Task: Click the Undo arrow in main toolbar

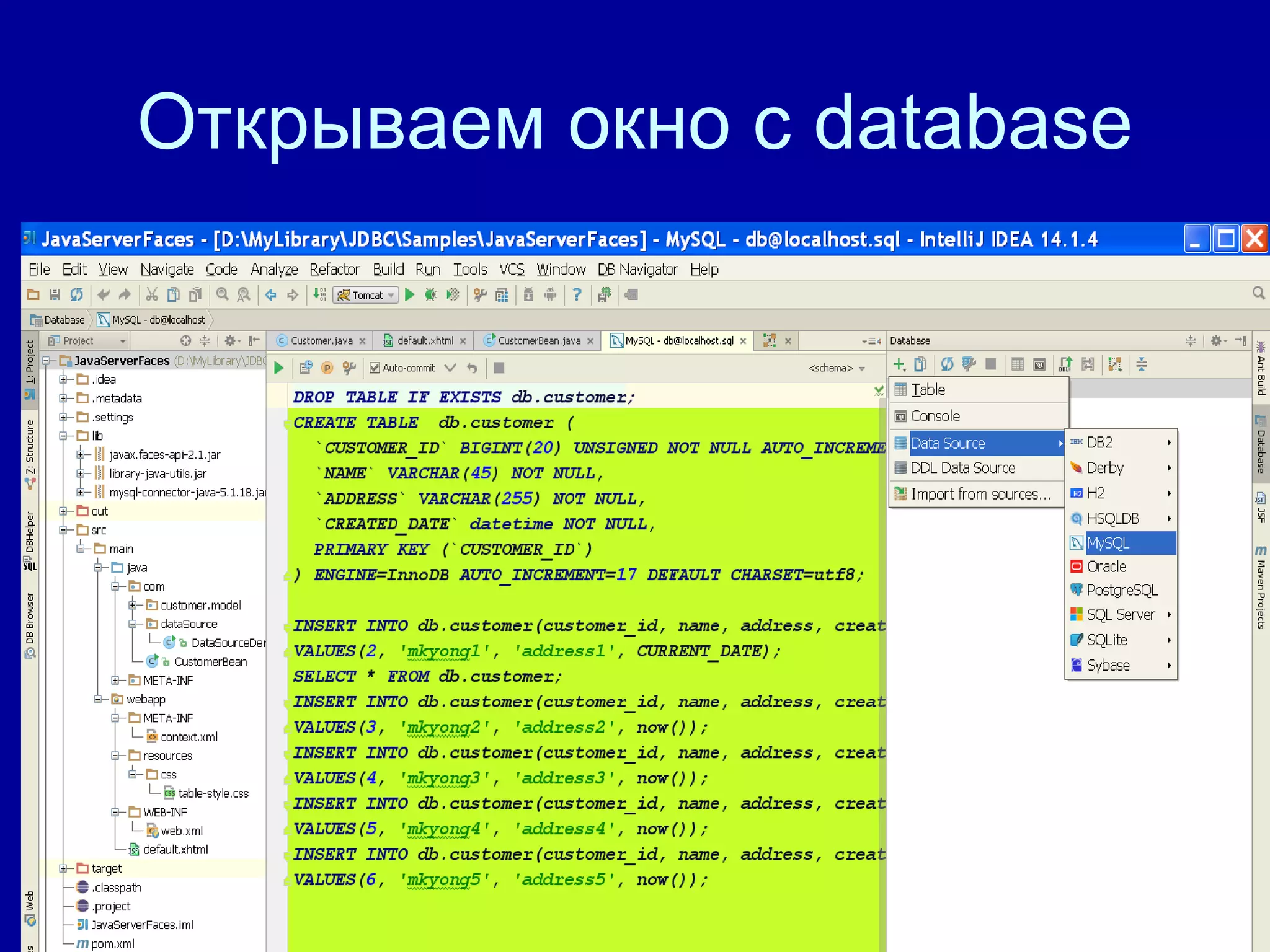Action: tap(104, 295)
